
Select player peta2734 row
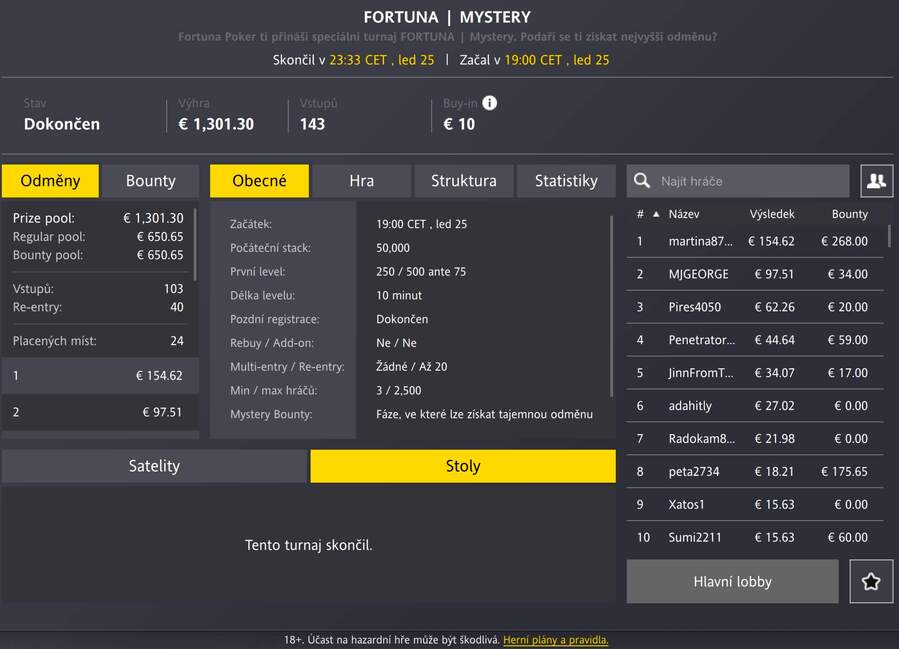point(755,472)
